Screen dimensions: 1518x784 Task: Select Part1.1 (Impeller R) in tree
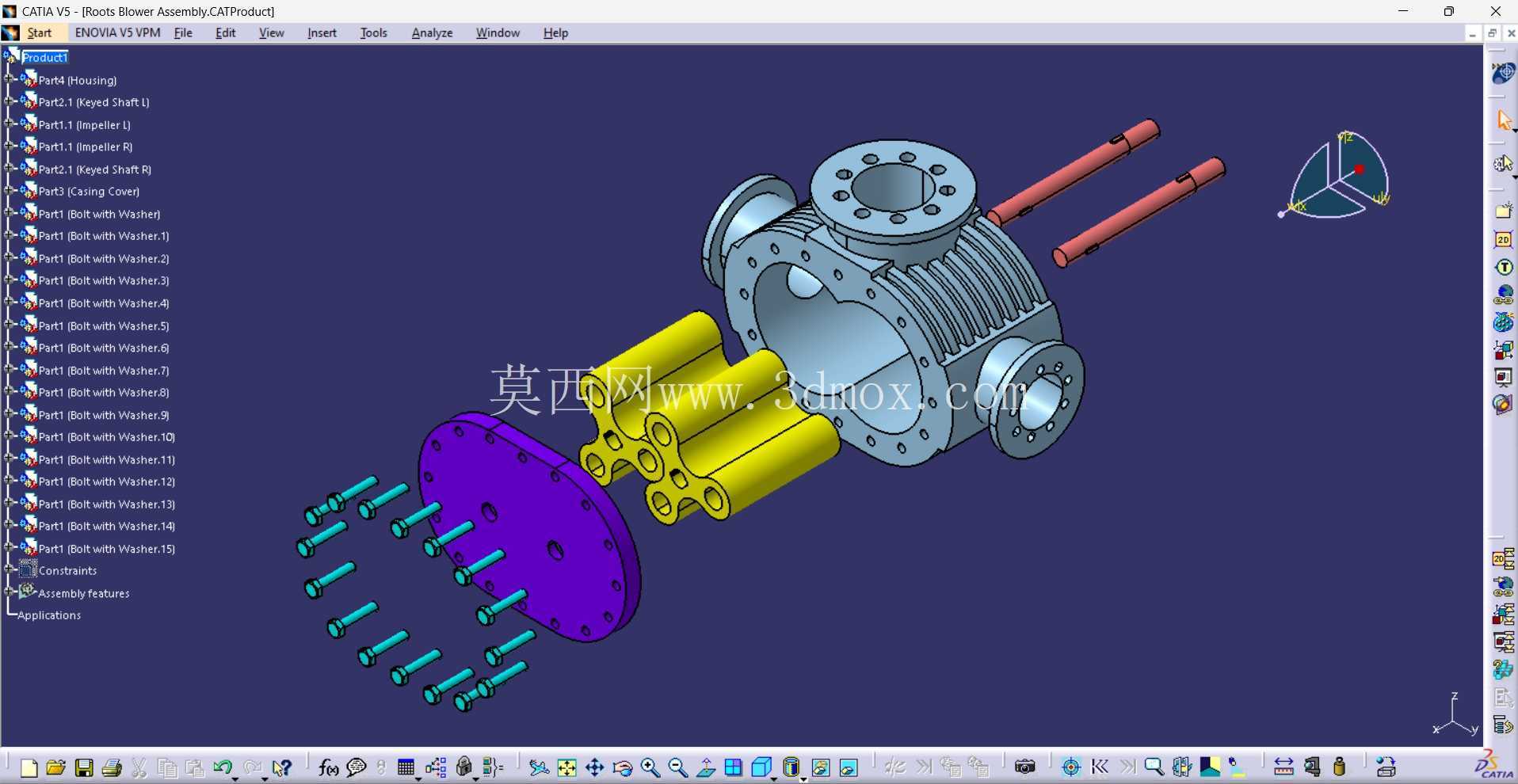coord(86,147)
